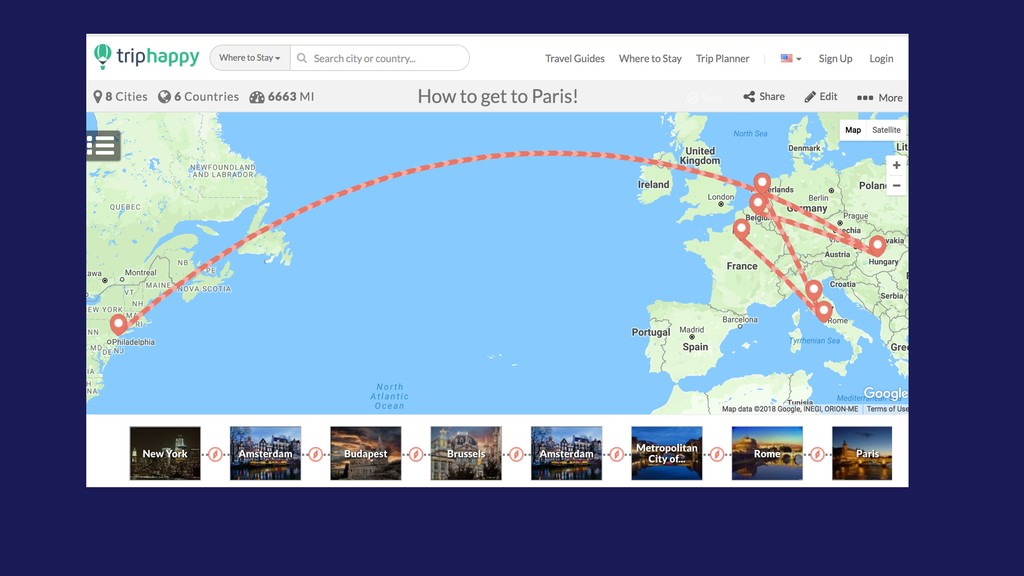The height and width of the screenshot is (576, 1024).
Task: Select the New York city thumbnail
Action: point(165,453)
